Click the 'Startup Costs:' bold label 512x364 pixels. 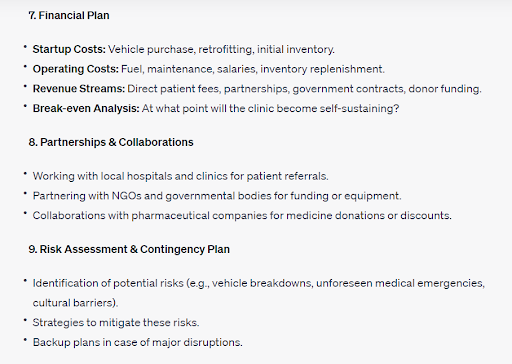pos(69,49)
